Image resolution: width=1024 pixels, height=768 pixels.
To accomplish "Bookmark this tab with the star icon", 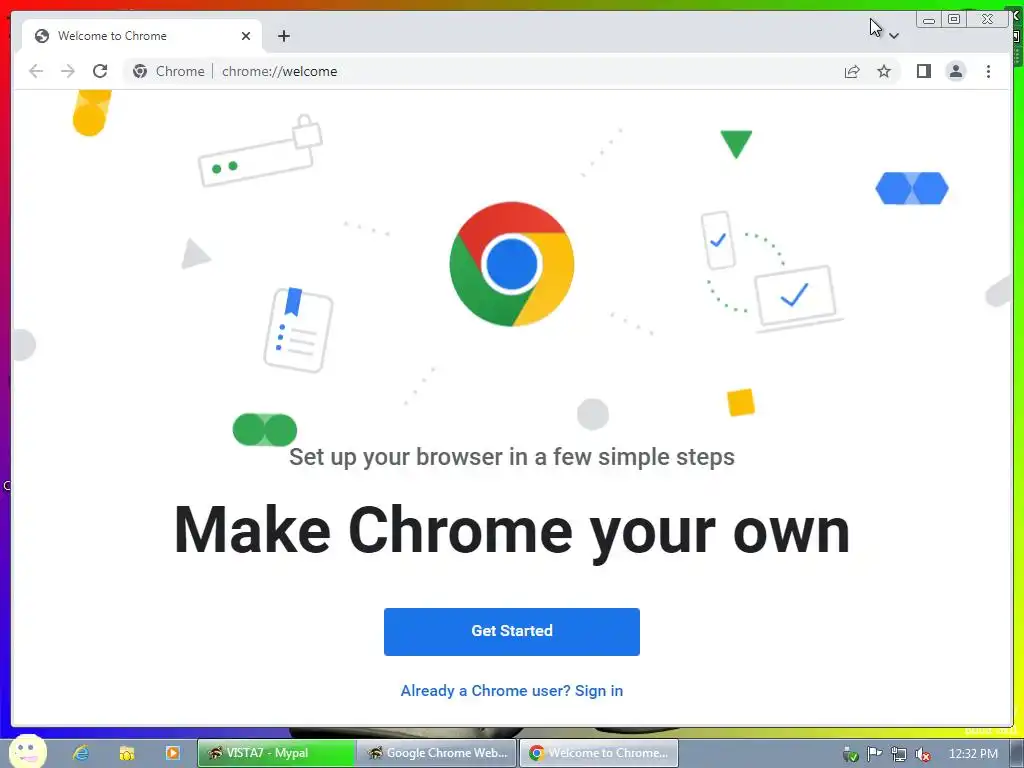I will (884, 71).
